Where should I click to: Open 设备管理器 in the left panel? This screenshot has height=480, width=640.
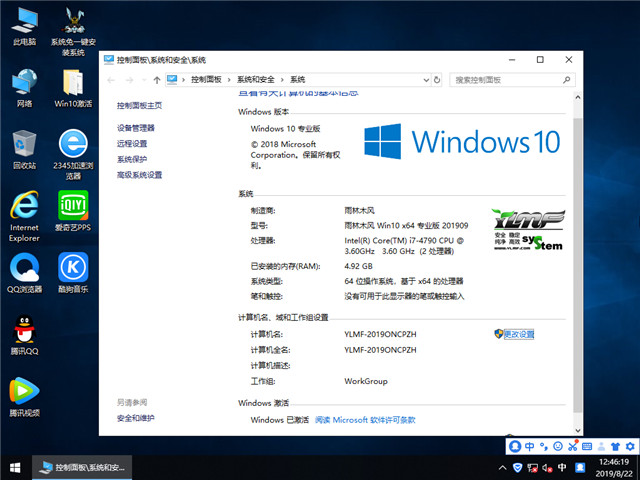136,128
